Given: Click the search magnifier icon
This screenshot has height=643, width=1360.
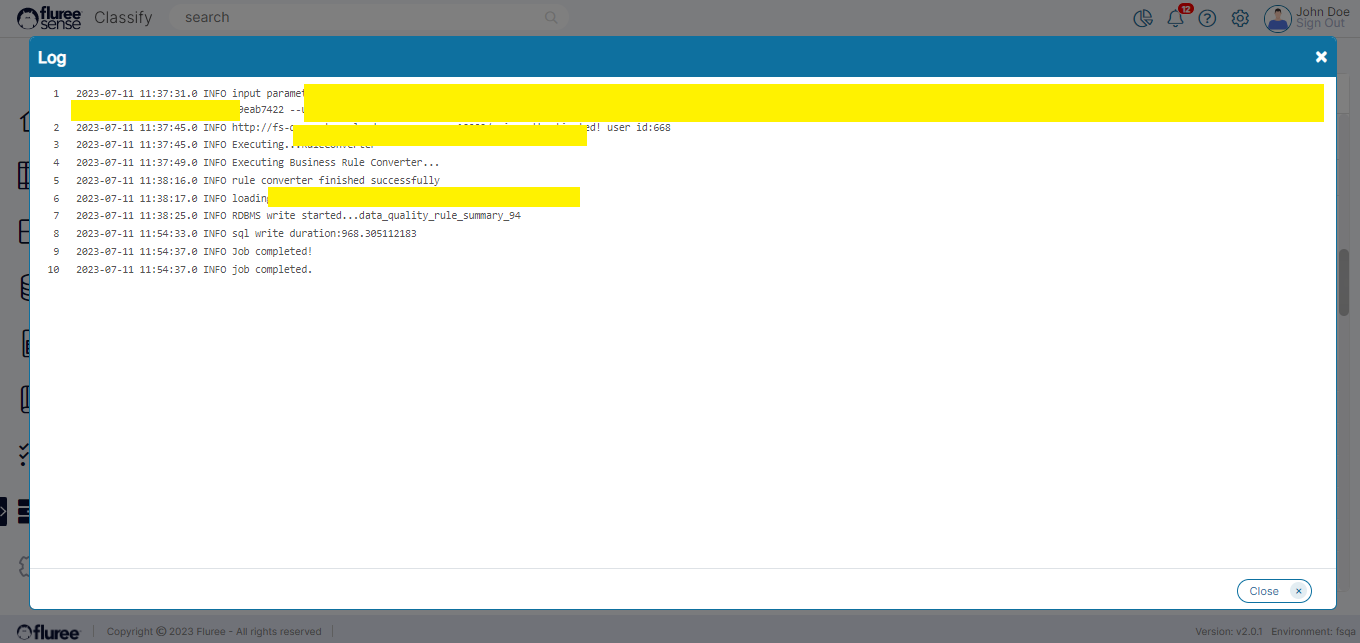Looking at the screenshot, I should click(x=551, y=18).
